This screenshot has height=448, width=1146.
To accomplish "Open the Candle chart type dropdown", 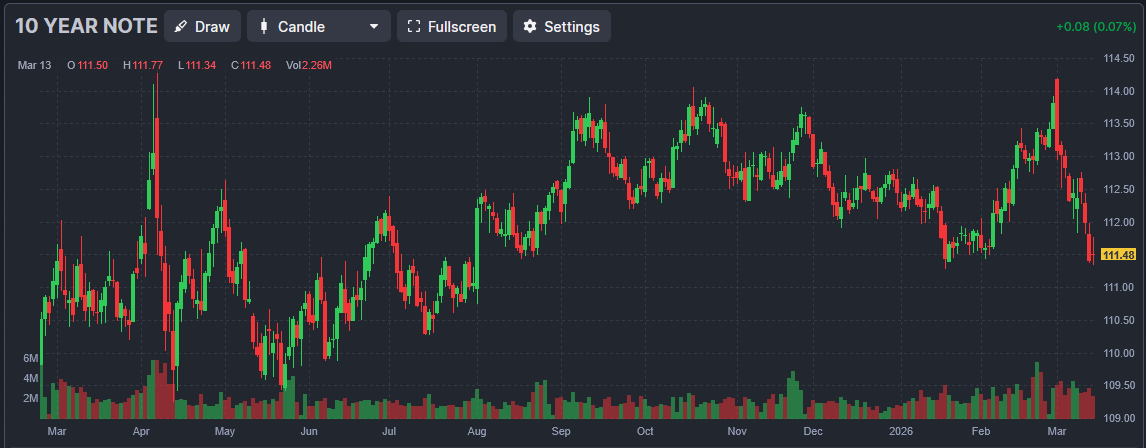I will [319, 26].
